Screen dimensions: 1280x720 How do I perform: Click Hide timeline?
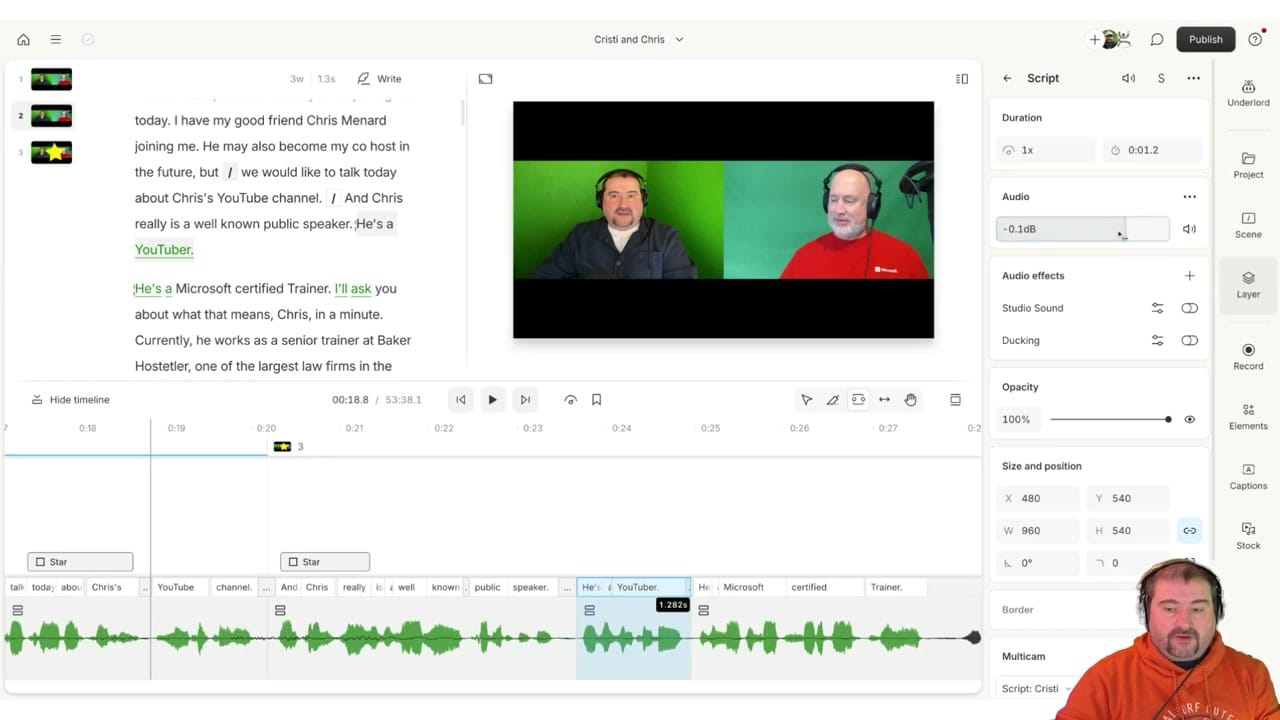71,399
